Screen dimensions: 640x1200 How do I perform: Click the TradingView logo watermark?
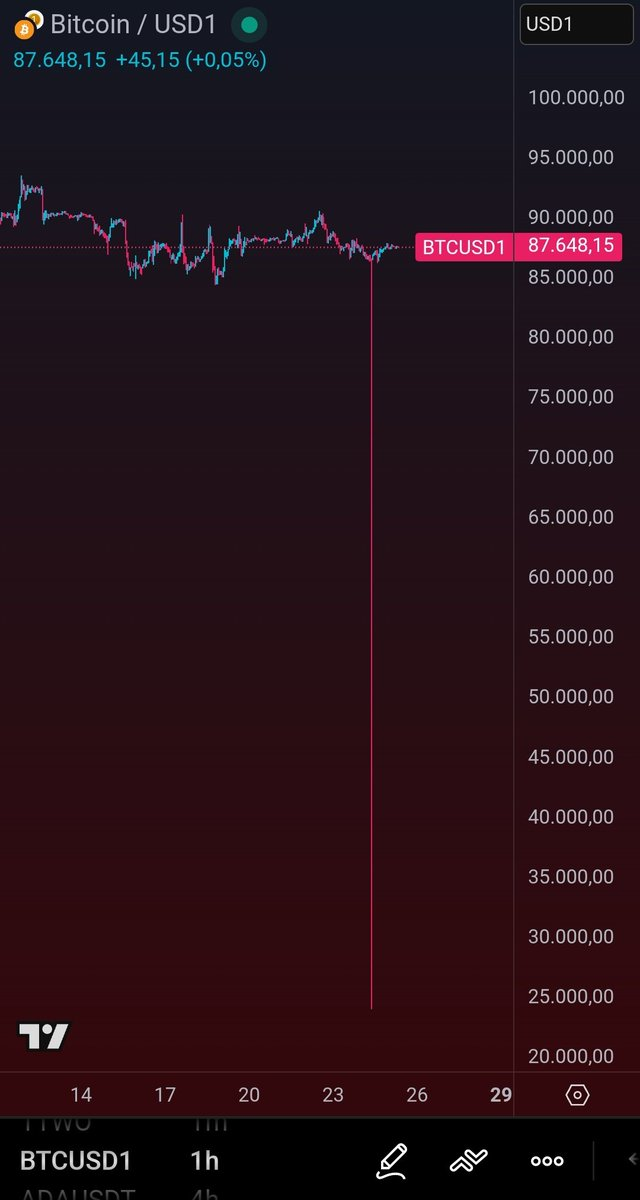pos(42,1037)
